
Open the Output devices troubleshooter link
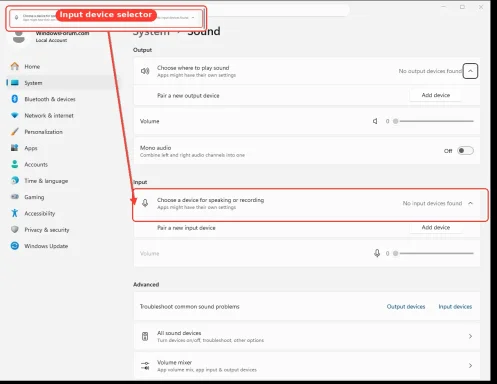[x=406, y=307]
